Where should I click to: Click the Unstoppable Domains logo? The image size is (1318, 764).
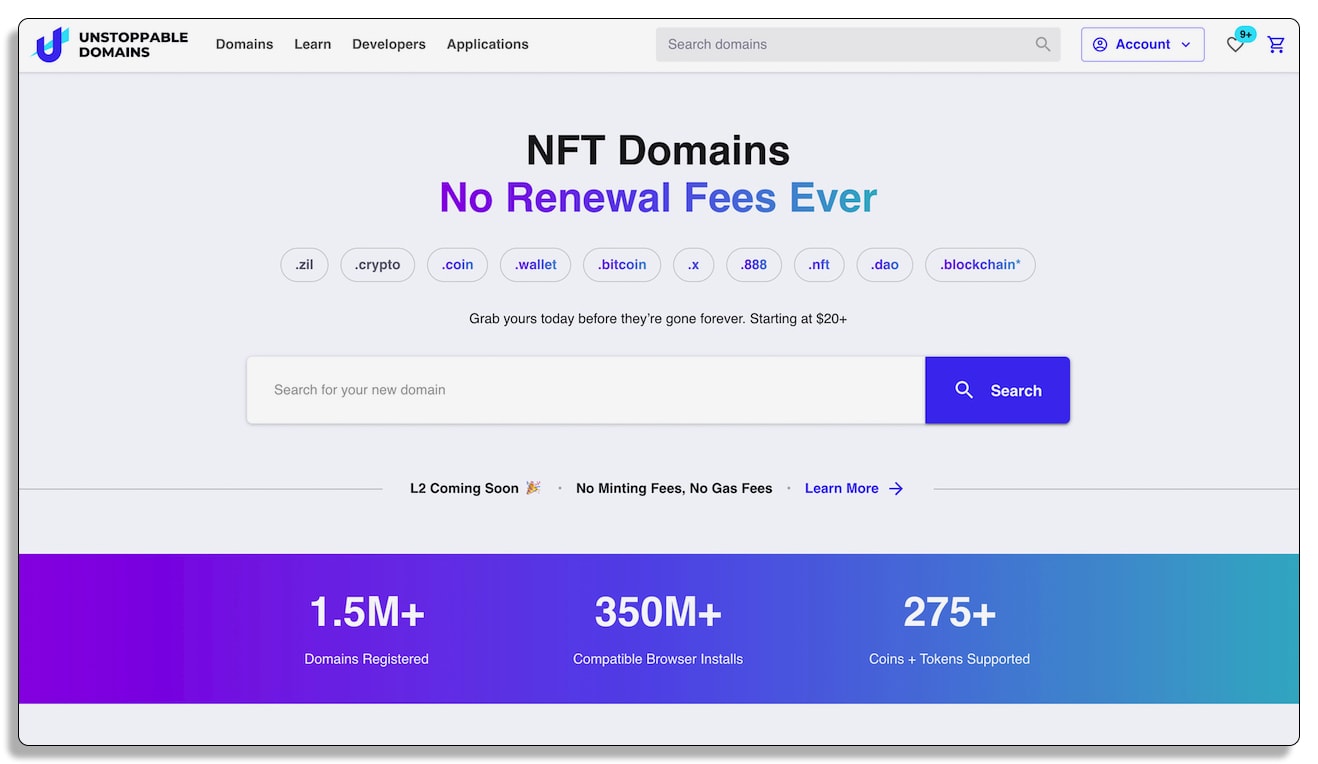(111, 44)
